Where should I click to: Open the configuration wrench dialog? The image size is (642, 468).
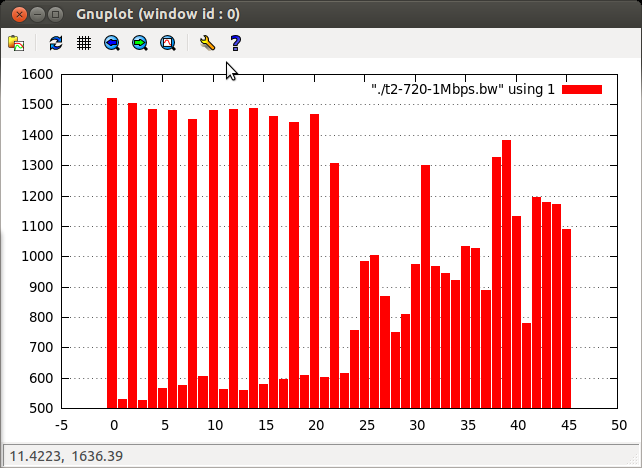207,43
